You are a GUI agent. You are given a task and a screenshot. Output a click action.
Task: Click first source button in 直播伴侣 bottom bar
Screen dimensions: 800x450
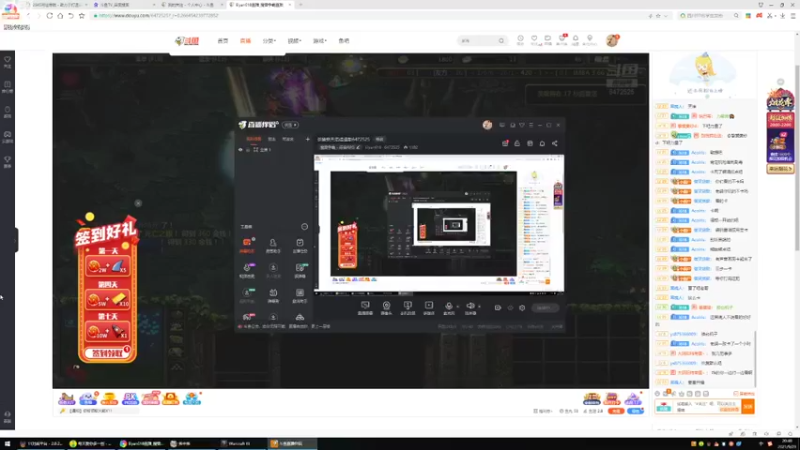tap(365, 308)
